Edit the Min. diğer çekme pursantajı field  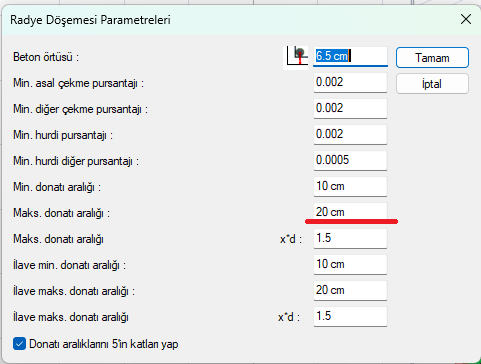tap(350, 108)
